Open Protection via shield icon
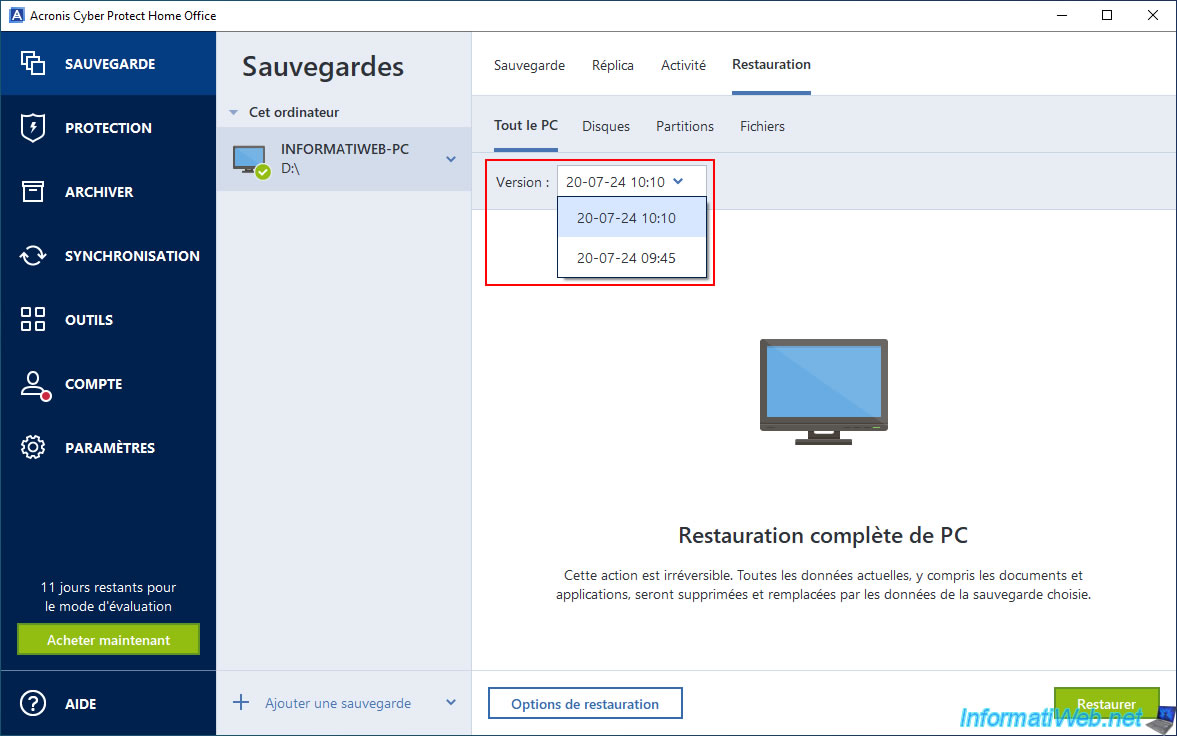1177x736 pixels. (33, 128)
